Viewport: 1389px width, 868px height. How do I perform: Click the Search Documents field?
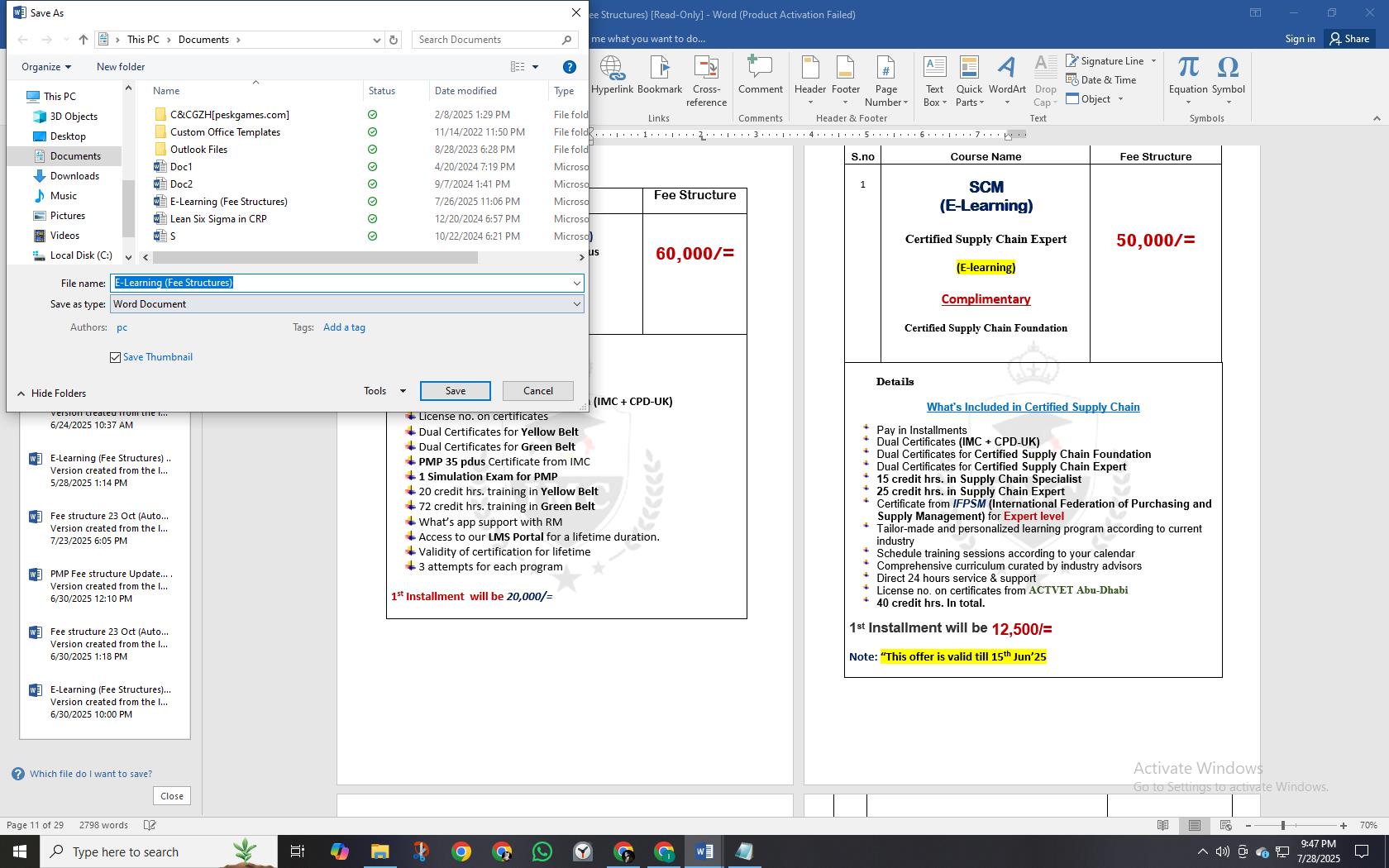(486, 40)
